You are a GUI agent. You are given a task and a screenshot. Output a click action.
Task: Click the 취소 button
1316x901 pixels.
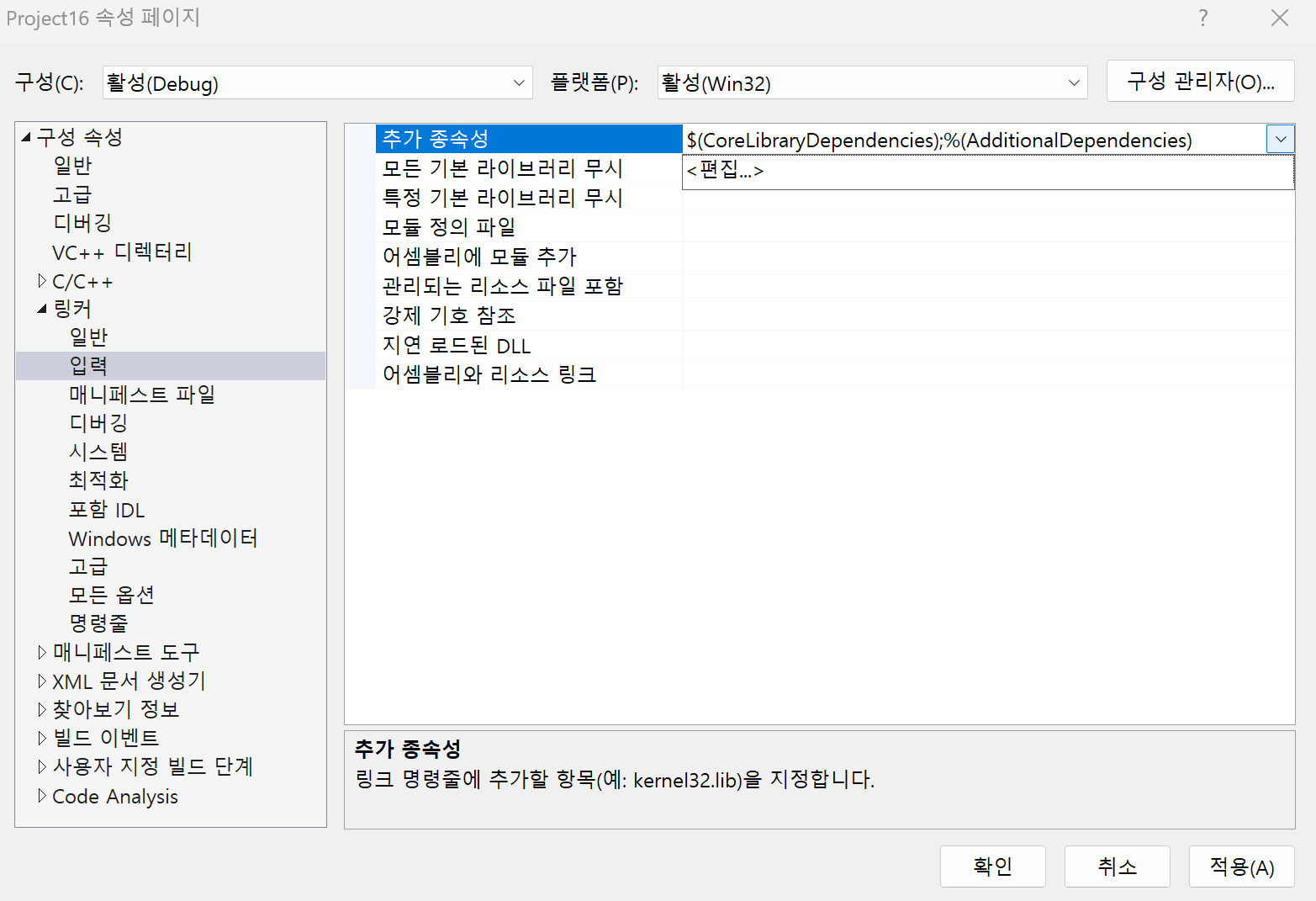[1118, 867]
